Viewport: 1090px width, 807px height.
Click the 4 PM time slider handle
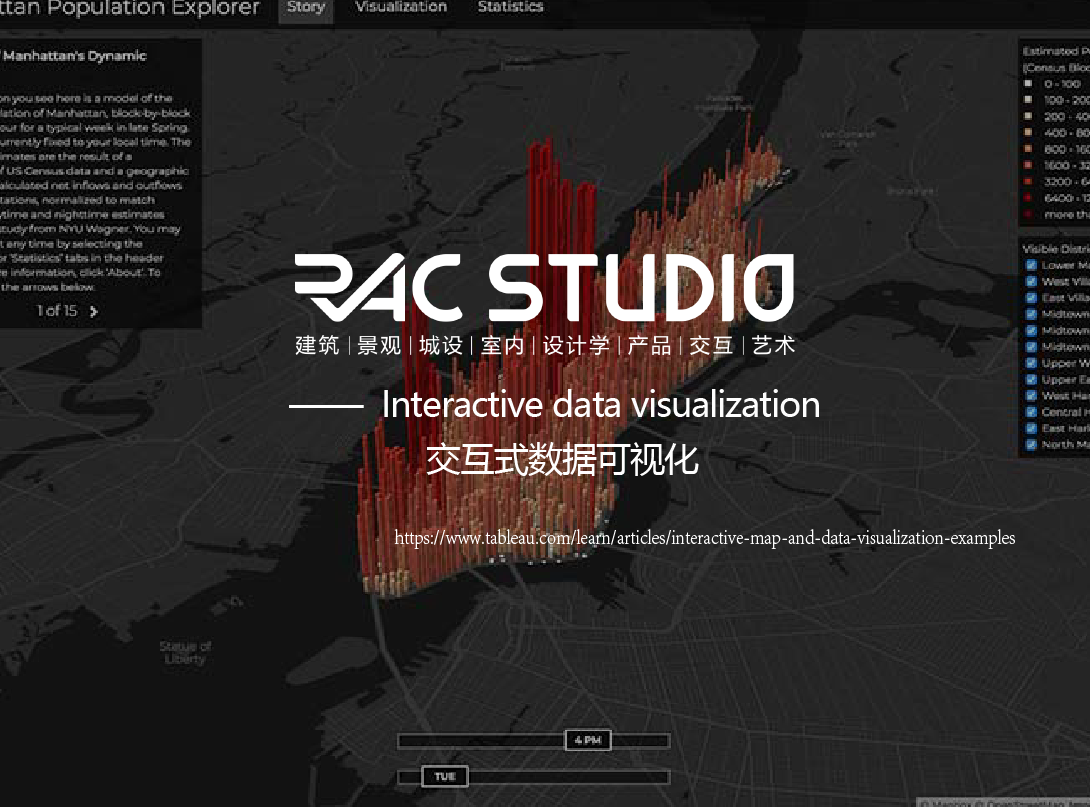click(x=588, y=740)
